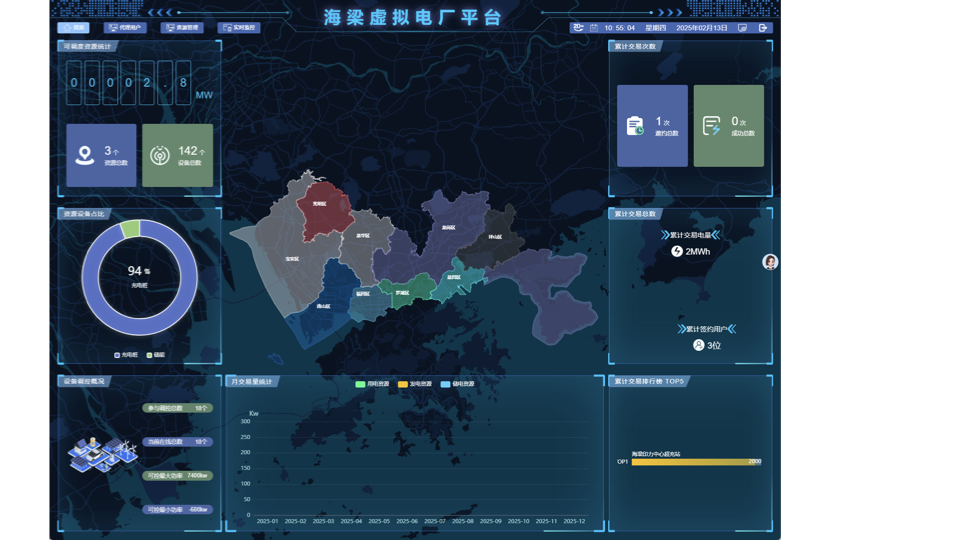Open the 代理用户 tab
960x540 pixels.
[x=126, y=28]
